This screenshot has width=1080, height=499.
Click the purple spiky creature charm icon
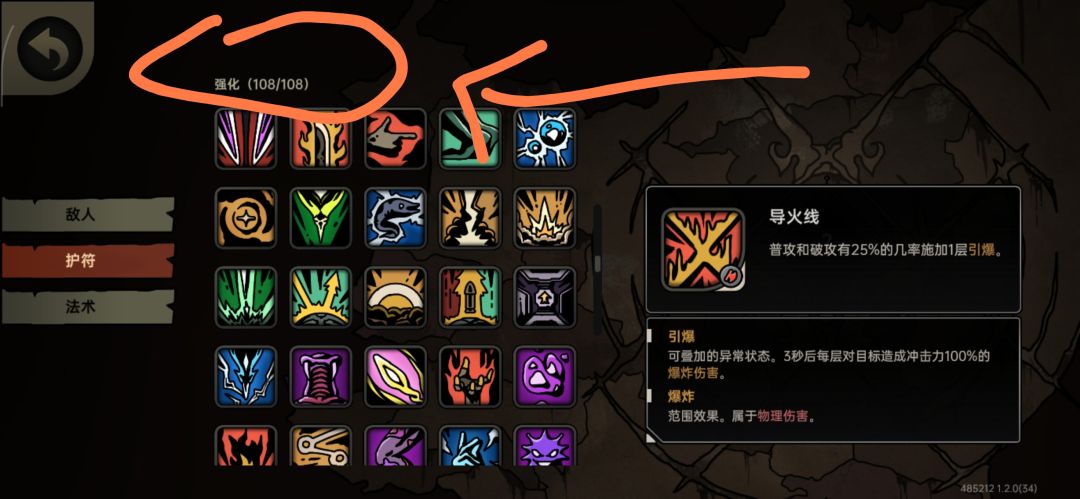coord(545,446)
